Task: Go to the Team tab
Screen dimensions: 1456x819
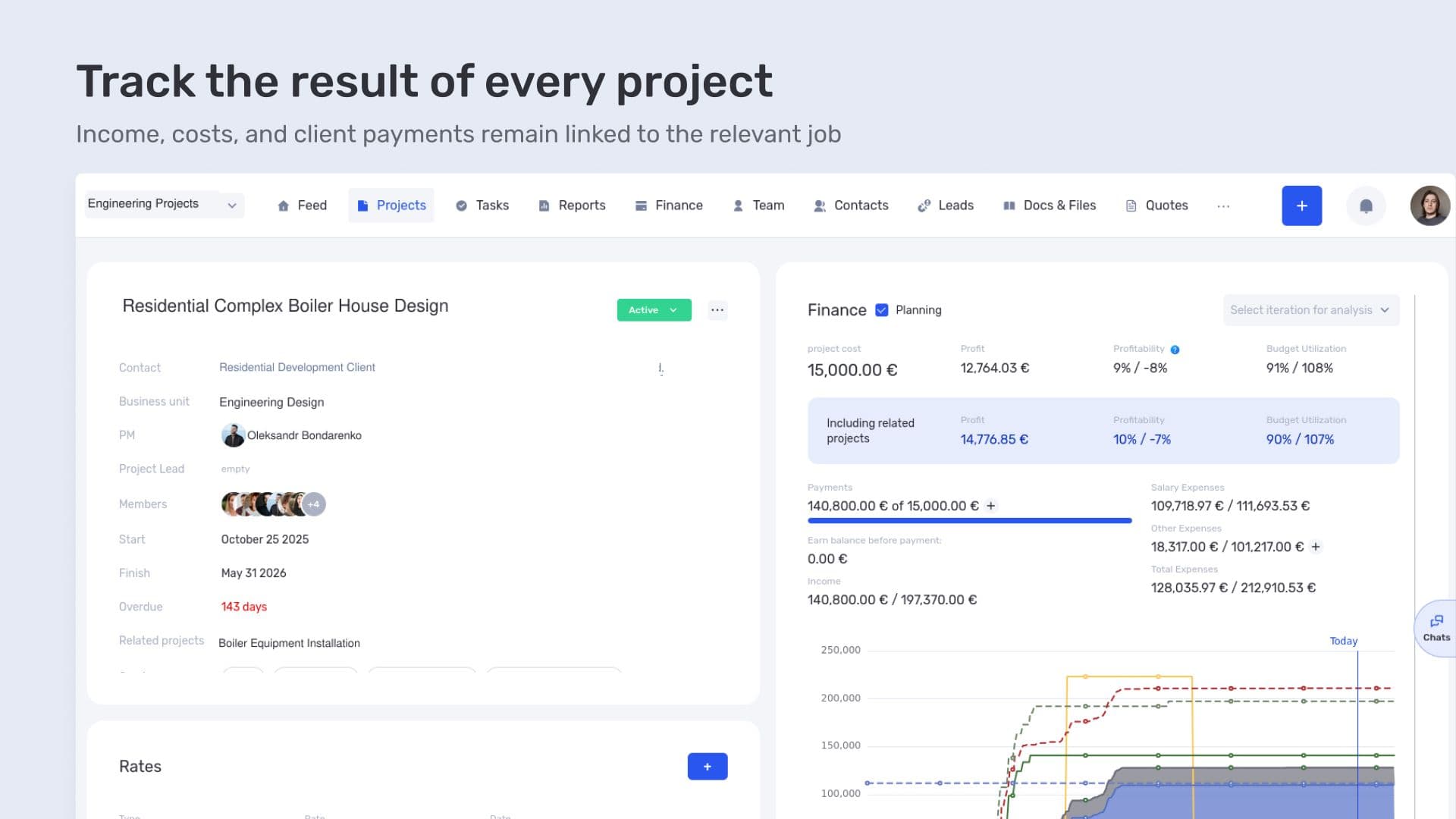Action: [x=758, y=206]
